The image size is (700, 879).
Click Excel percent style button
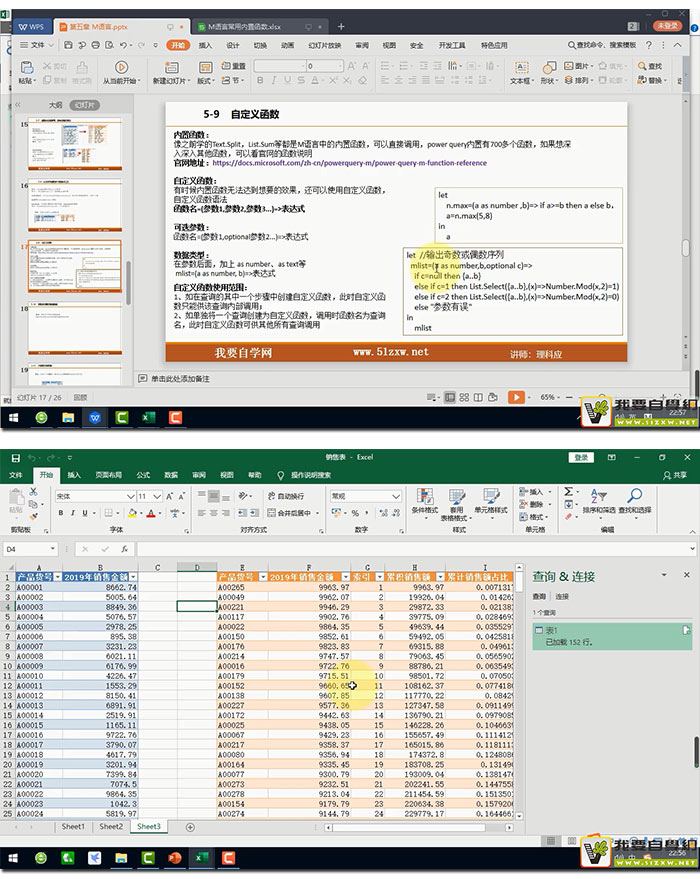click(355, 513)
